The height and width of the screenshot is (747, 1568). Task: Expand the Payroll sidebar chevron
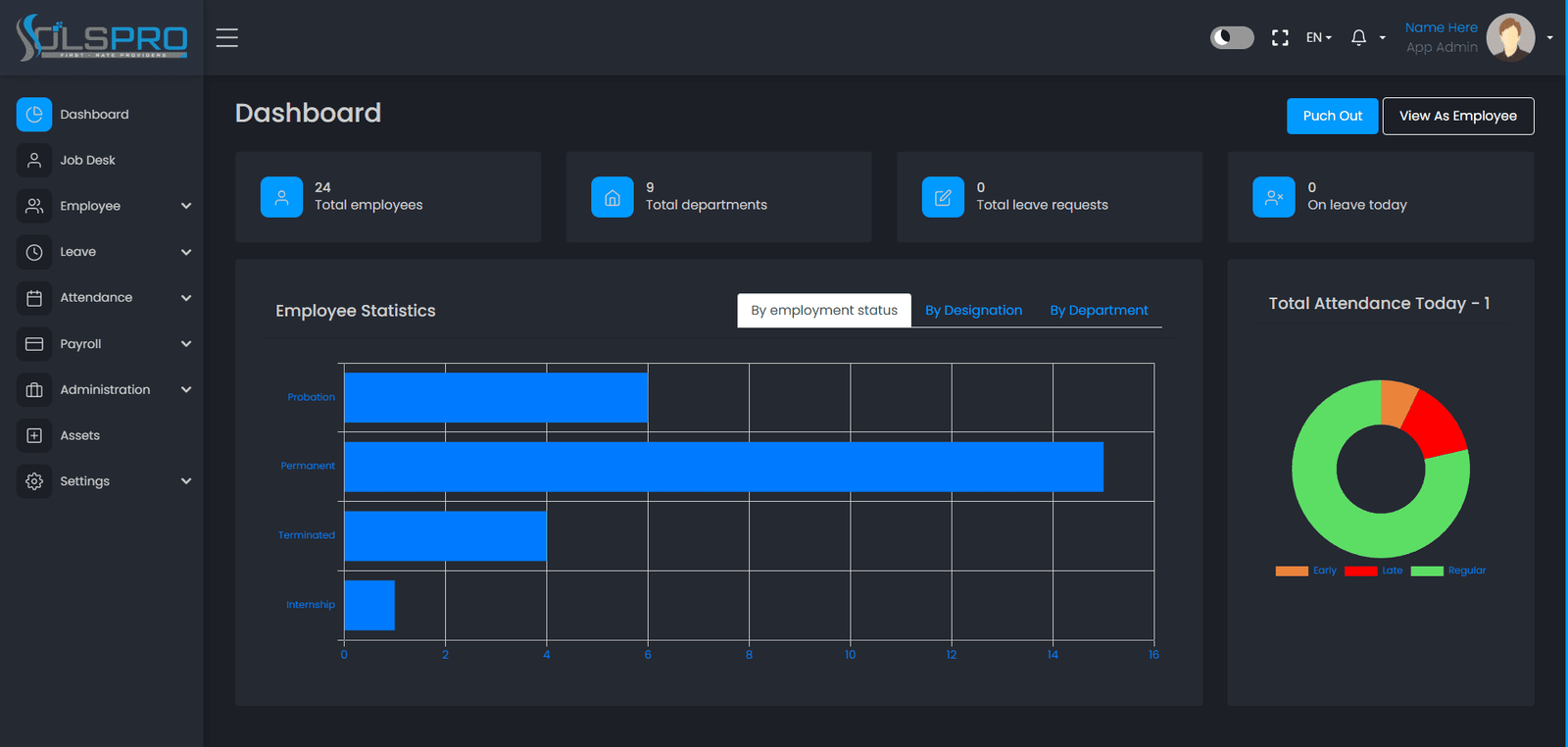186,344
